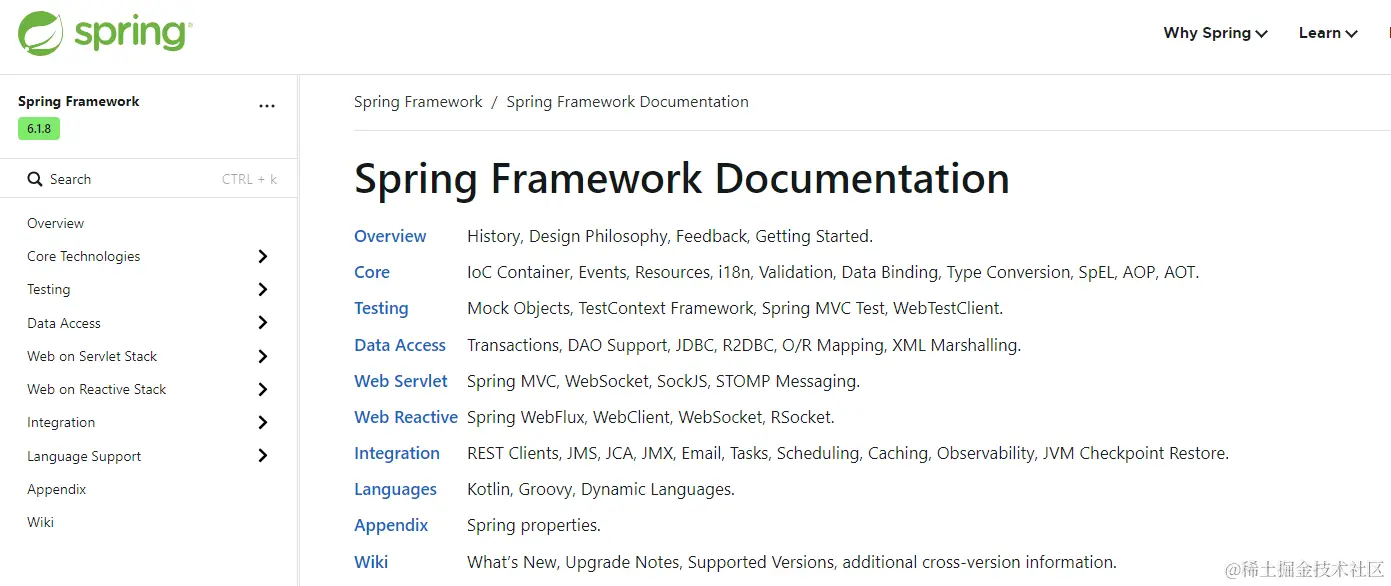
Task: Open the Wiki link in content
Action: click(x=371, y=562)
